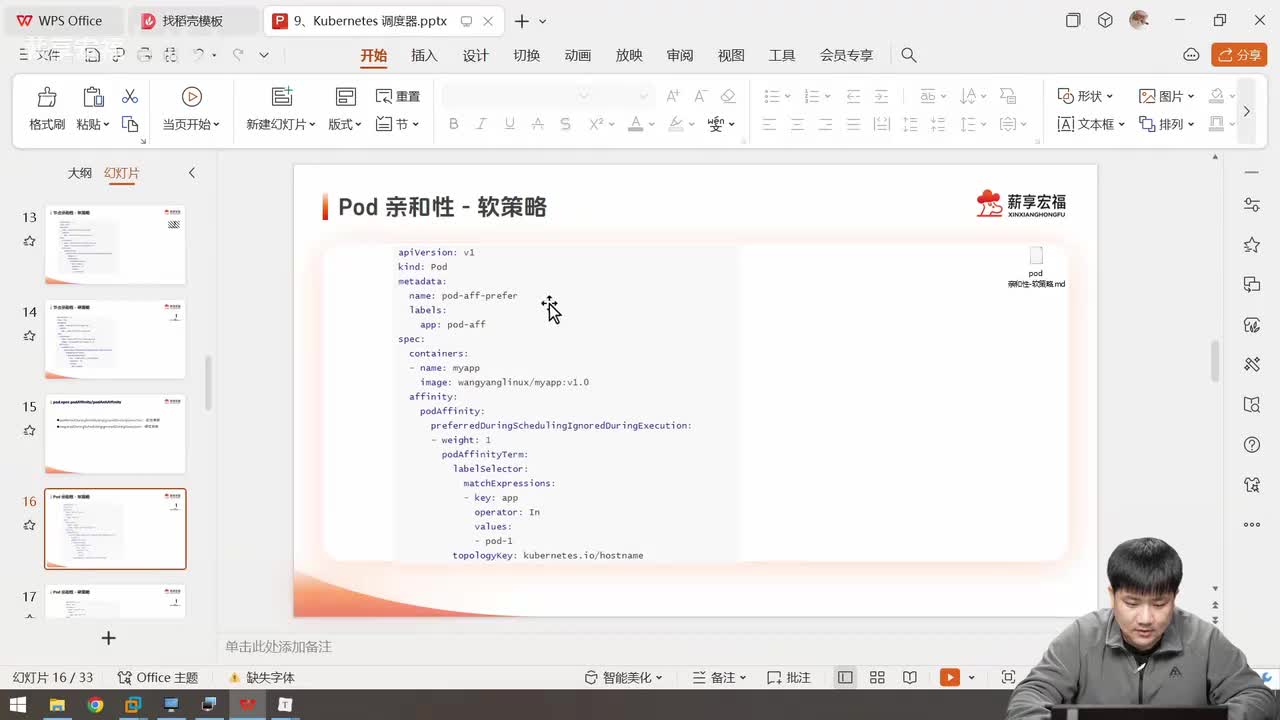This screenshot has width=1280, height=720.
Task: Click the missing fonts (缺失字体) warning
Action: [x=261, y=678]
